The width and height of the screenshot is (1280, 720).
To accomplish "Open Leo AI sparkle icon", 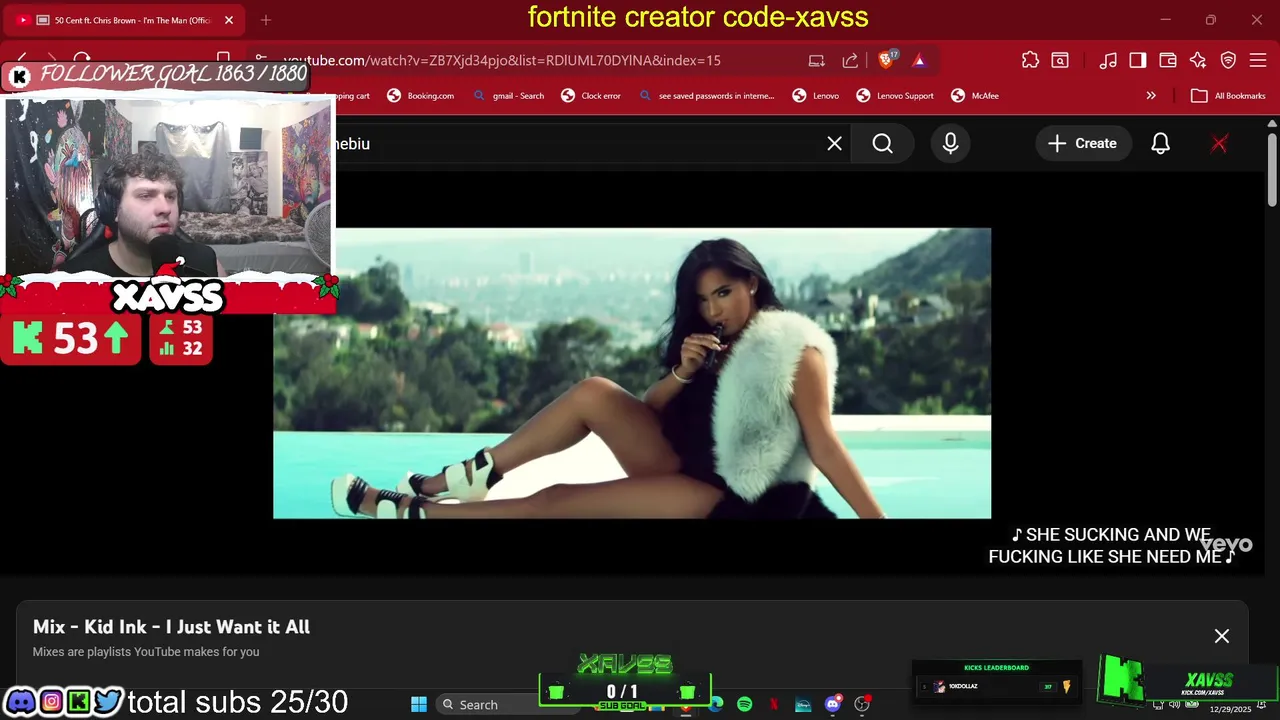I will (1198, 60).
